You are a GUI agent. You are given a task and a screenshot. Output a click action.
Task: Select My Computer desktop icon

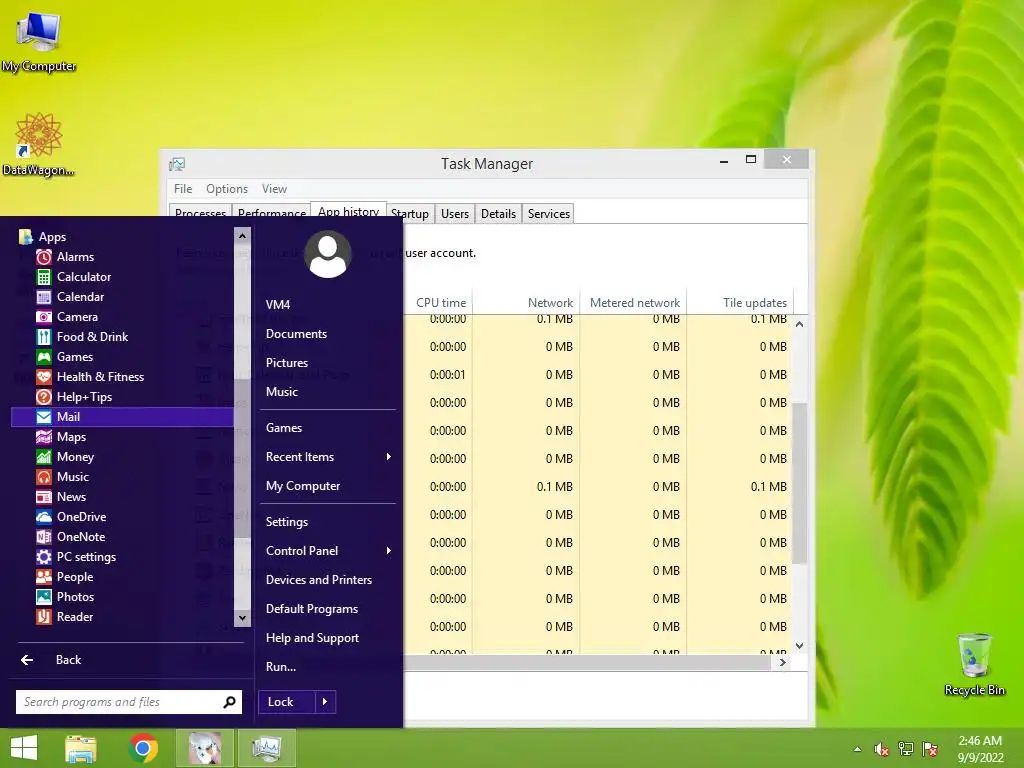tap(39, 40)
